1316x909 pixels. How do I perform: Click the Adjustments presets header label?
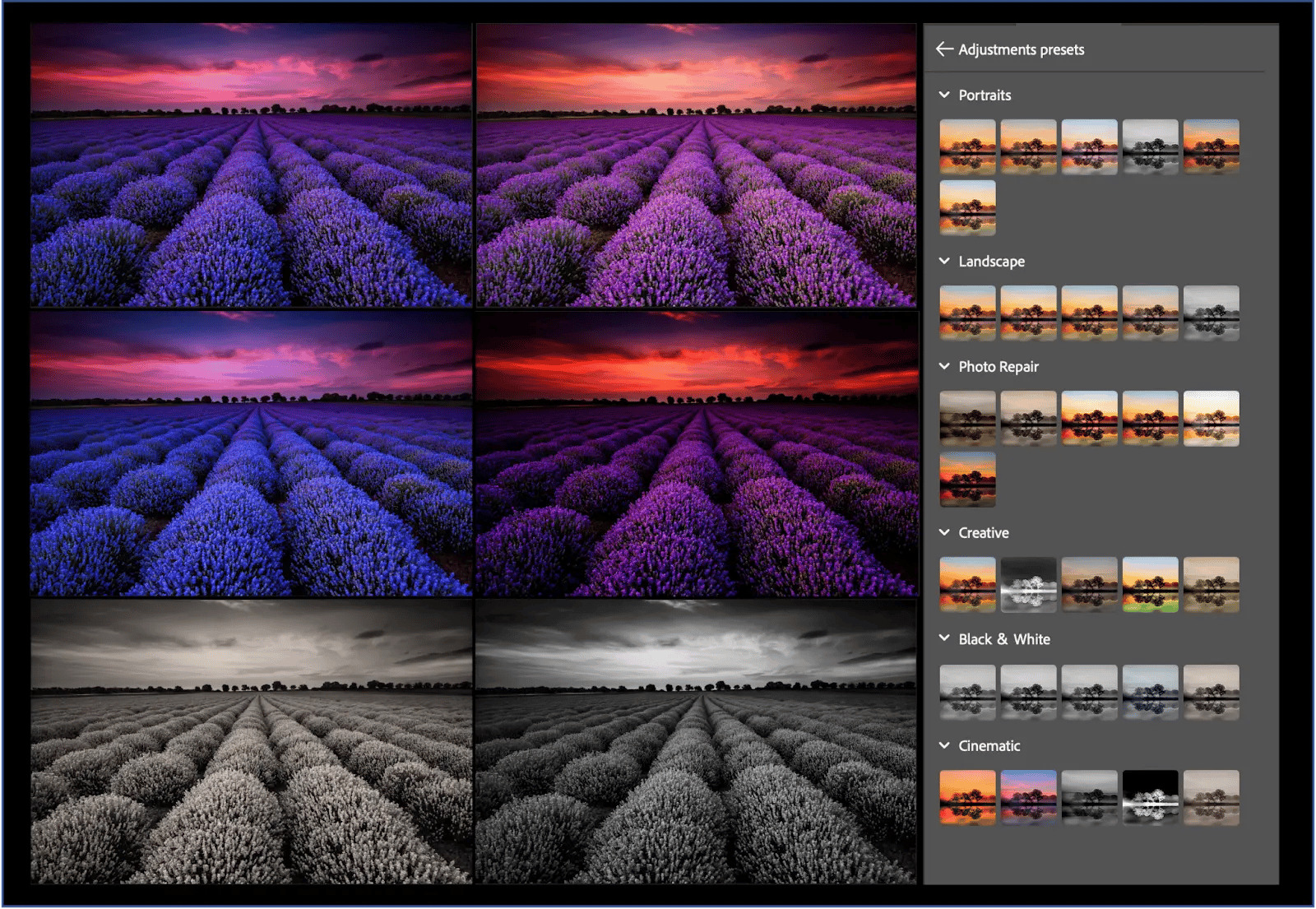click(x=1021, y=49)
